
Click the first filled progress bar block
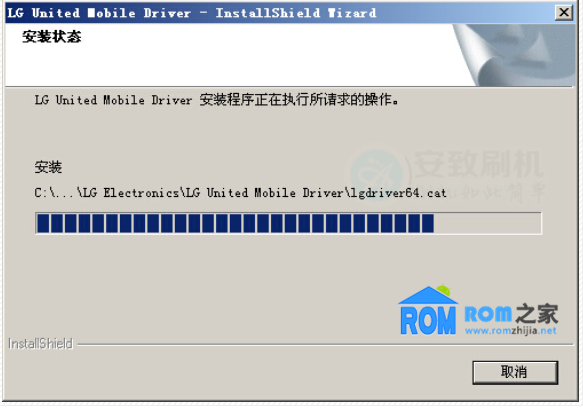pos(43,223)
